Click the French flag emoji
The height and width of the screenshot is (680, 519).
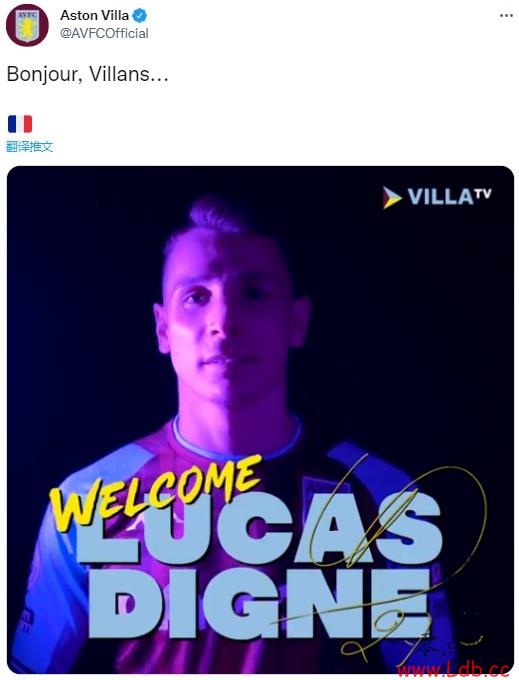pyautogui.click(x=20, y=124)
